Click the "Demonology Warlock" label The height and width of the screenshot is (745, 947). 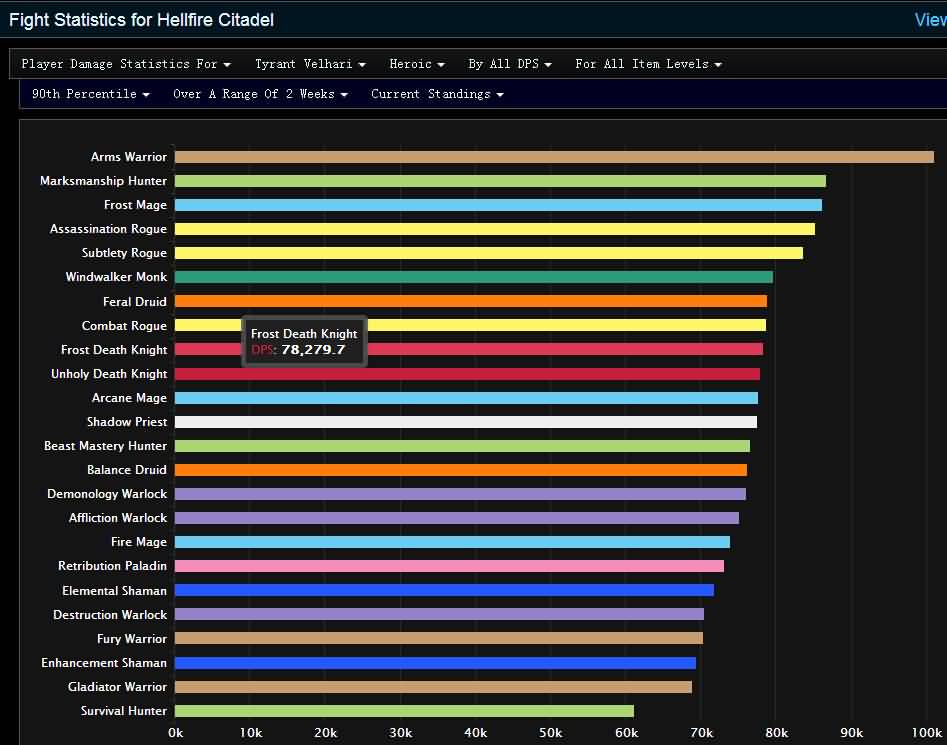pos(108,494)
